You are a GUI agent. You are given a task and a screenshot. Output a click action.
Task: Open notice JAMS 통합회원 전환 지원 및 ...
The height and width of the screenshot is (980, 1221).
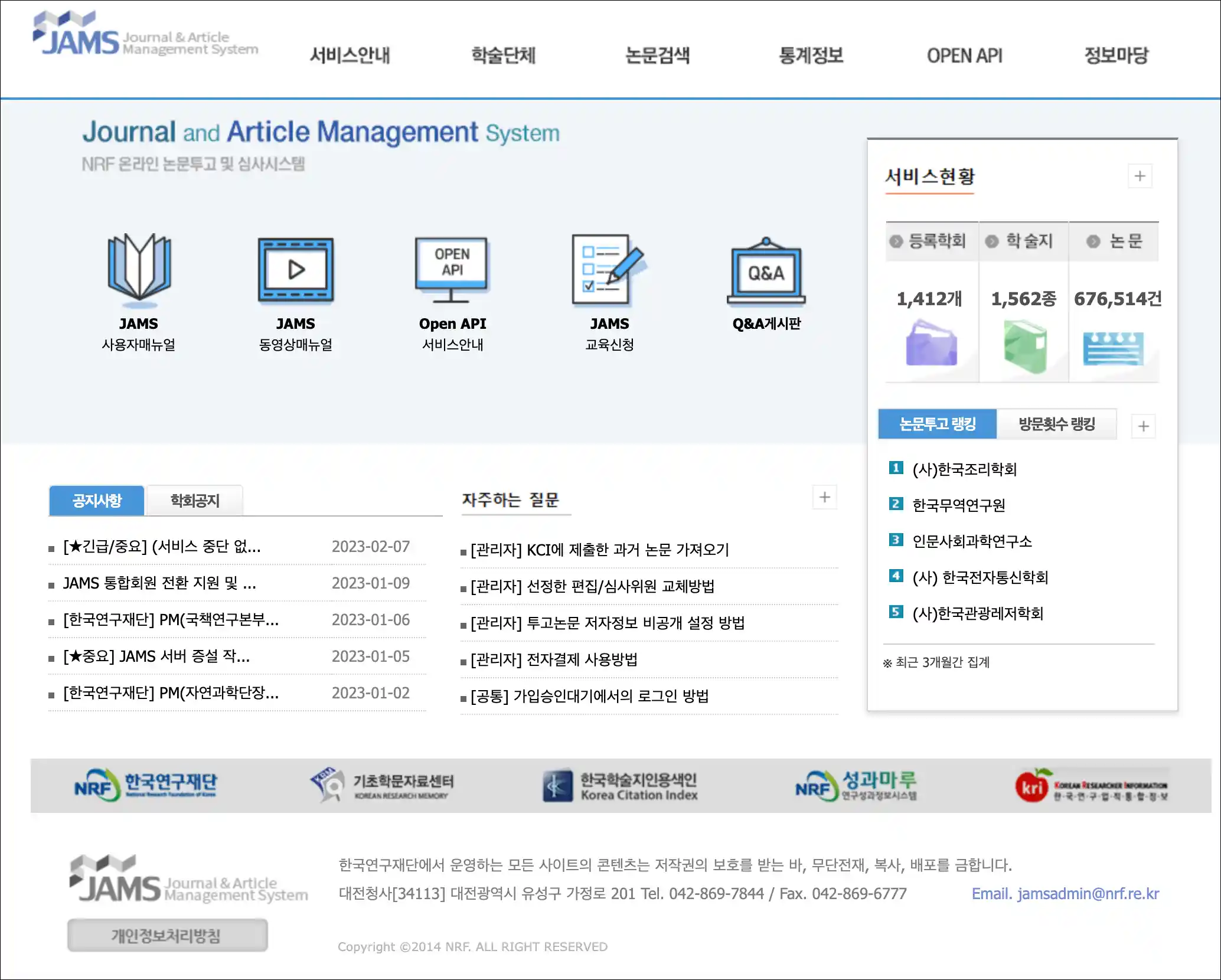(x=159, y=583)
